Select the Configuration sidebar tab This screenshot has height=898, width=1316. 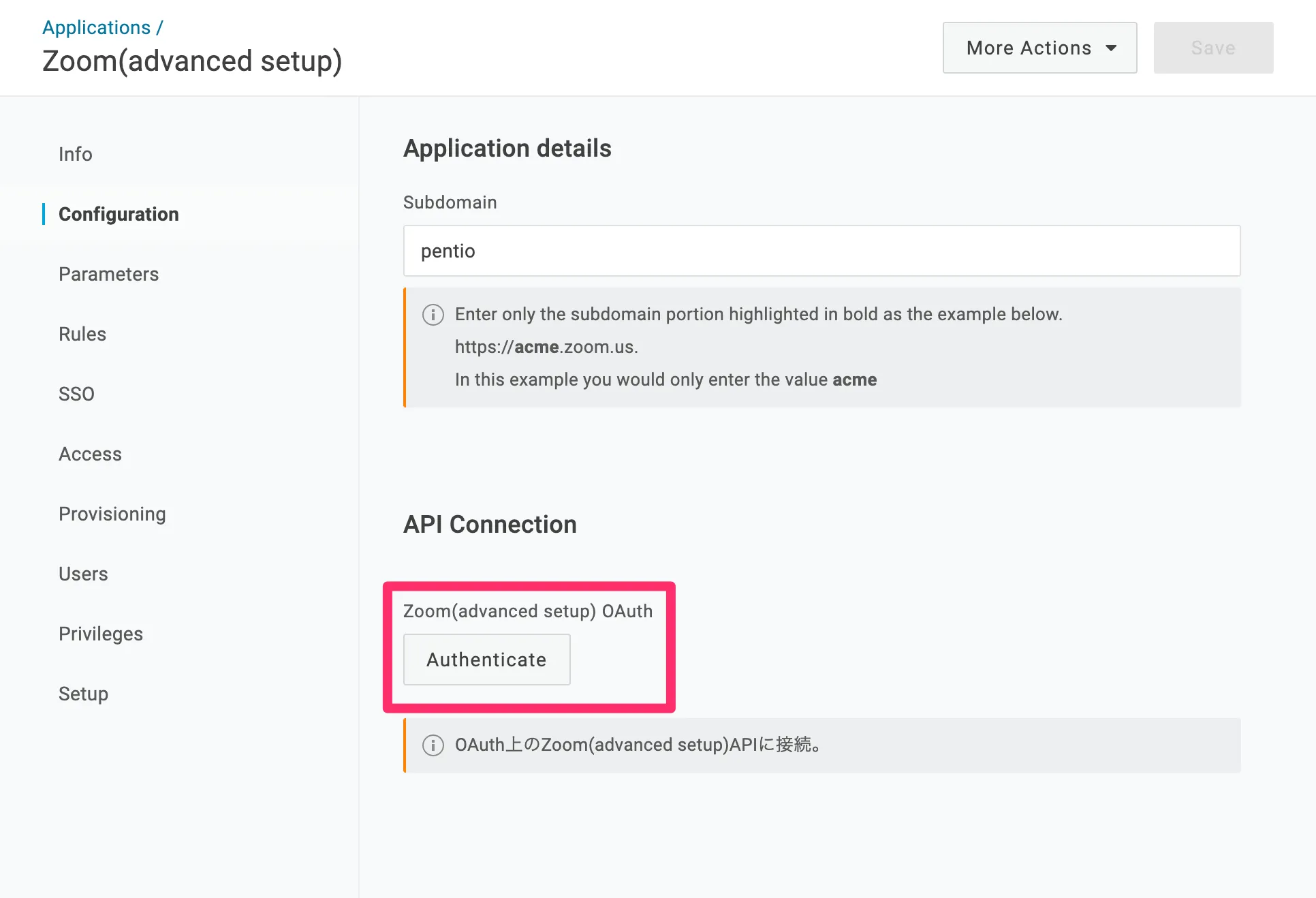pyautogui.click(x=119, y=214)
